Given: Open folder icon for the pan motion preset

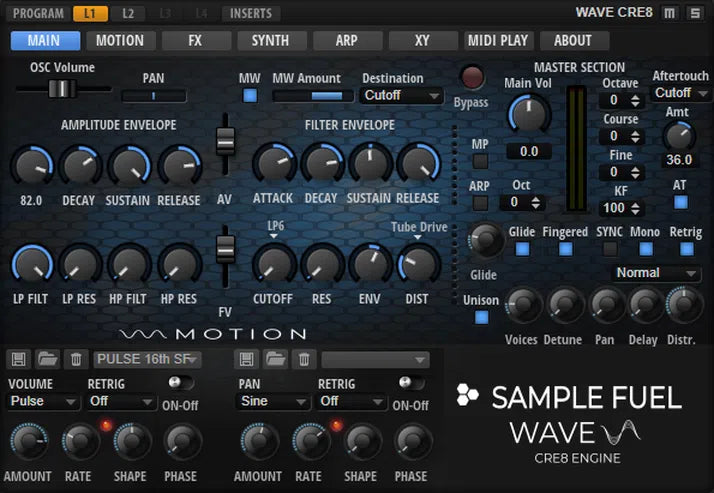Looking at the screenshot, I should point(275,360).
